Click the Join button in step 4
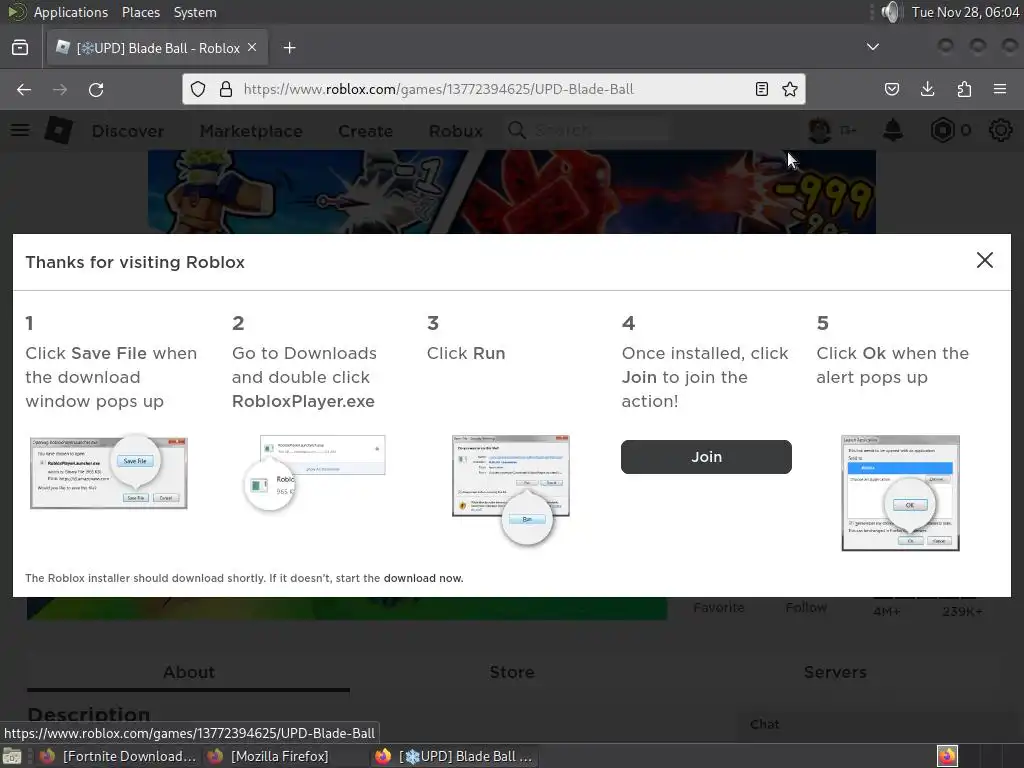This screenshot has height=768, width=1024. coord(706,456)
